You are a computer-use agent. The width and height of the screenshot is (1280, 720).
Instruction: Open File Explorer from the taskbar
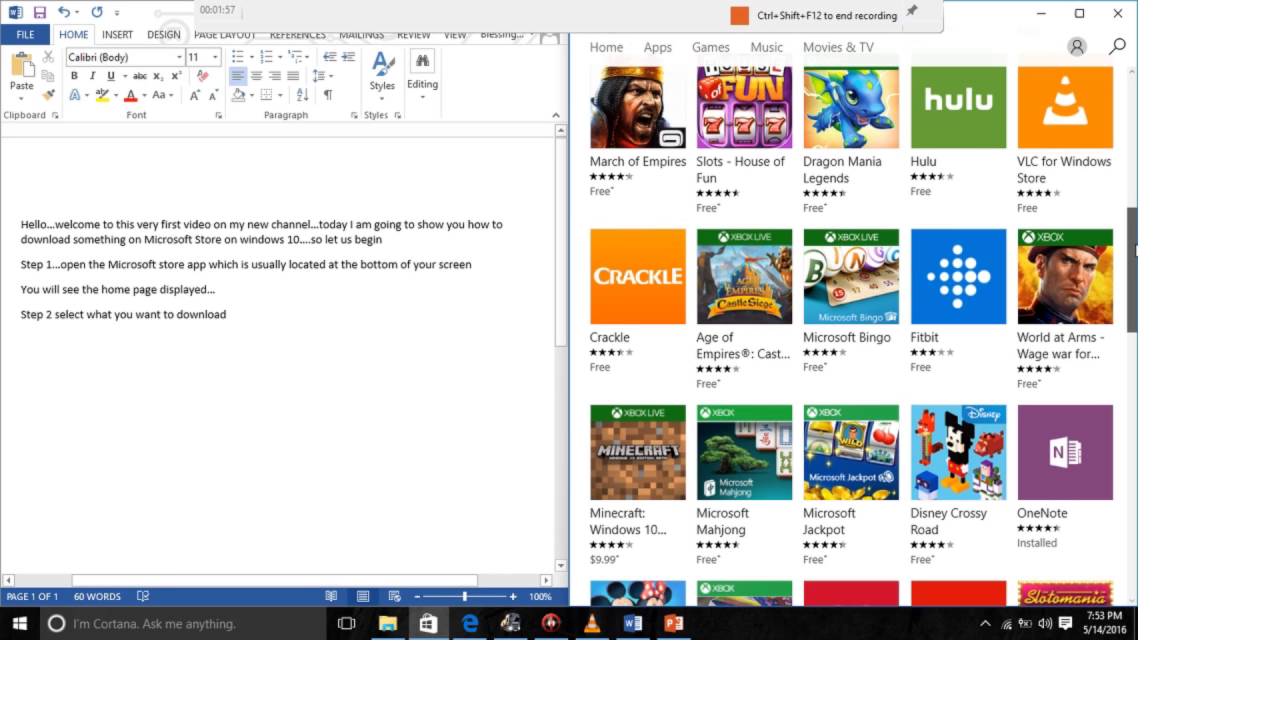tap(387, 623)
